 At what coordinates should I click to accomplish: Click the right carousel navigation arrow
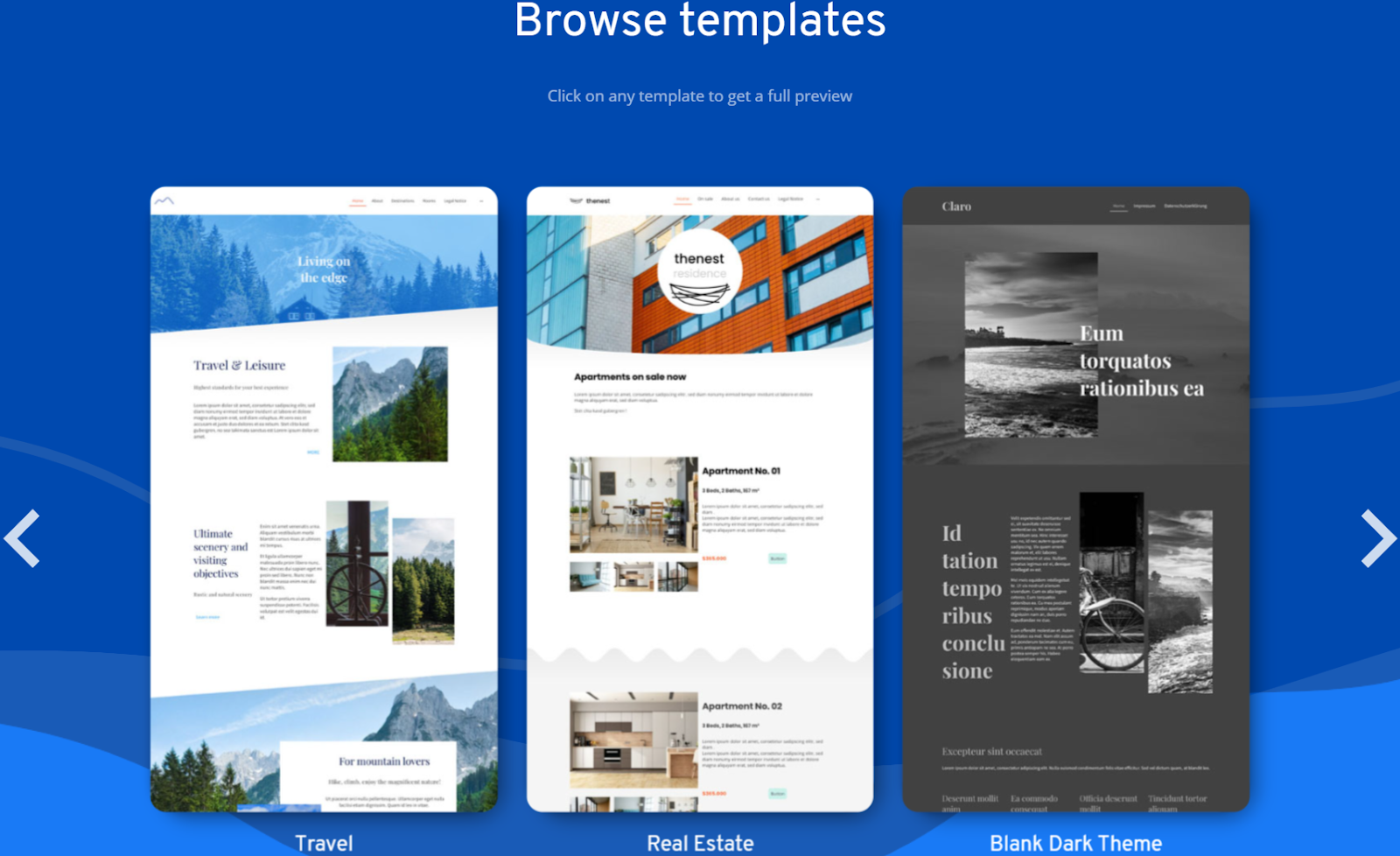pyautogui.click(x=1381, y=537)
